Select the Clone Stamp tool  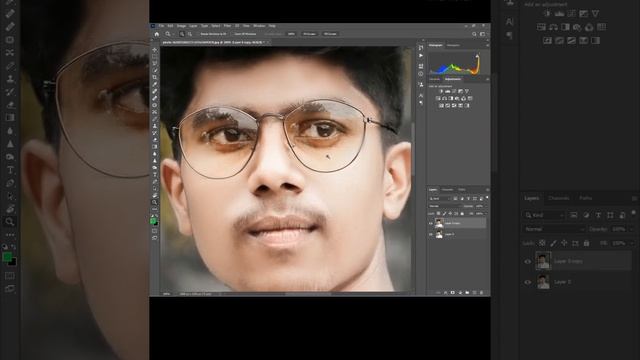click(x=155, y=126)
